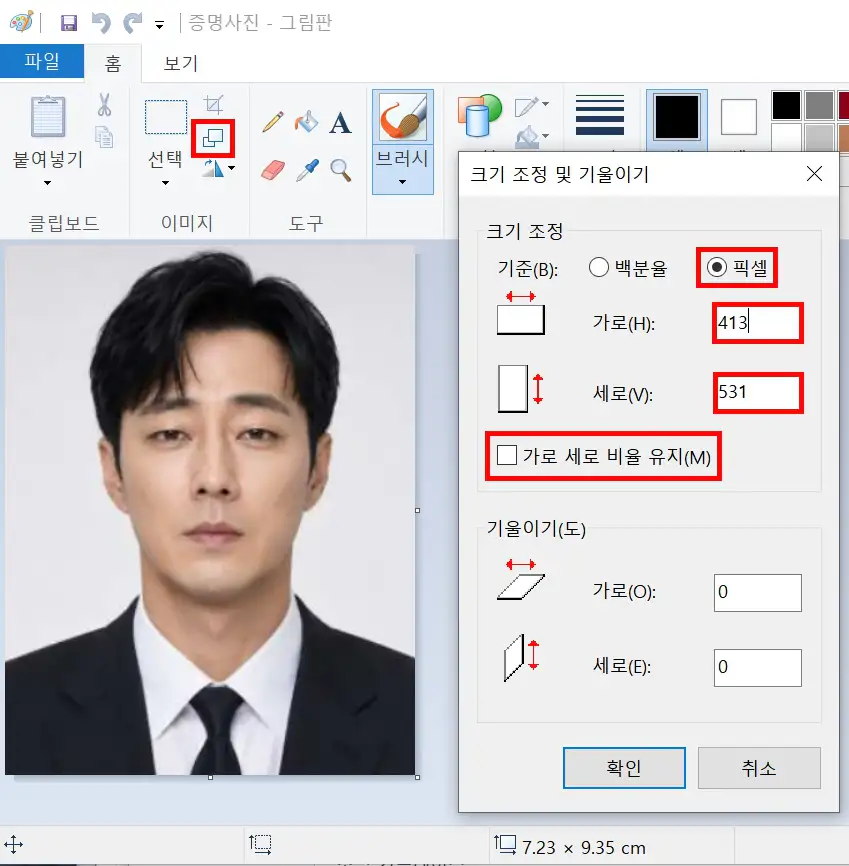Click the 세로(E) skew input field
Screen dimensions: 849x866
click(758, 668)
